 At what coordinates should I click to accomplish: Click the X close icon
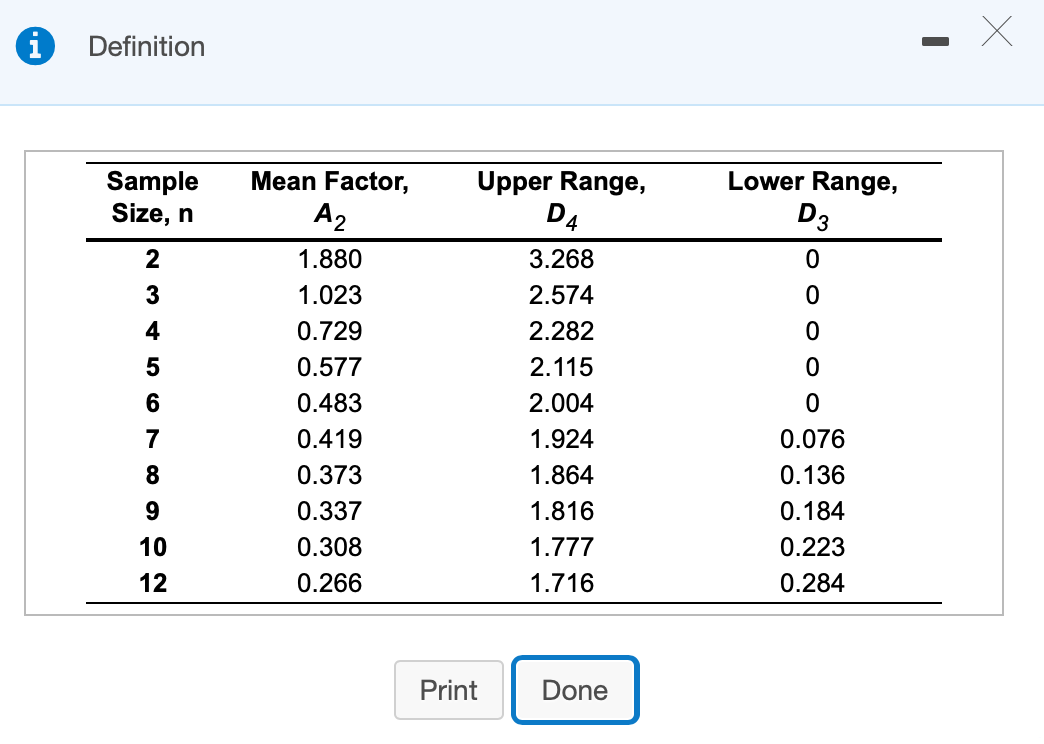996,32
